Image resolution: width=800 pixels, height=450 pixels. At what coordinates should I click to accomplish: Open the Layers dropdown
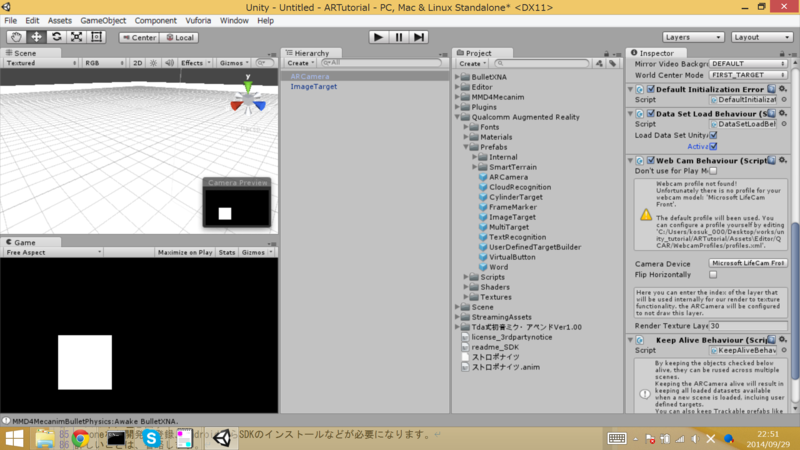pyautogui.click(x=693, y=37)
